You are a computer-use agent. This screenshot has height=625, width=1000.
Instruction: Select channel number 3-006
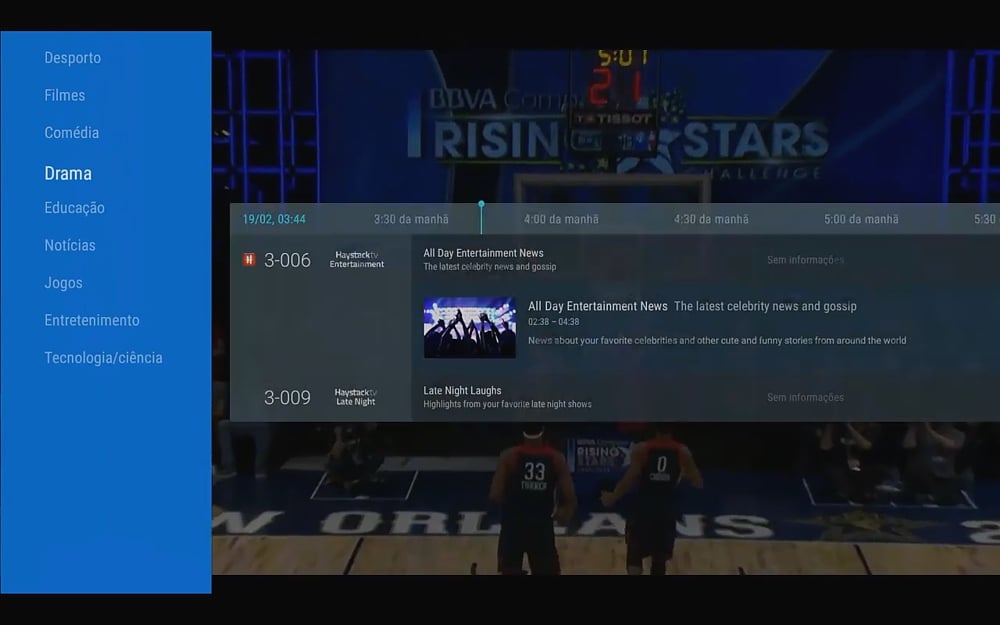287,260
